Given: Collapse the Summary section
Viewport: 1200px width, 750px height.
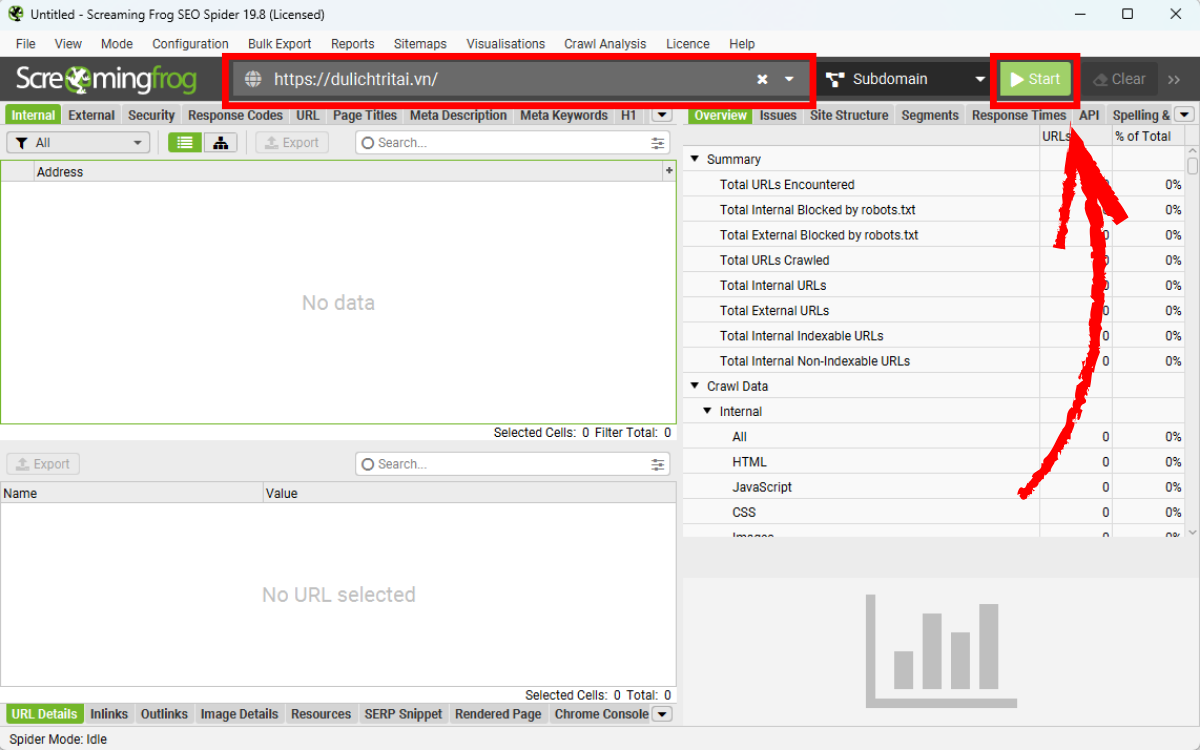Looking at the screenshot, I should tap(694, 160).
